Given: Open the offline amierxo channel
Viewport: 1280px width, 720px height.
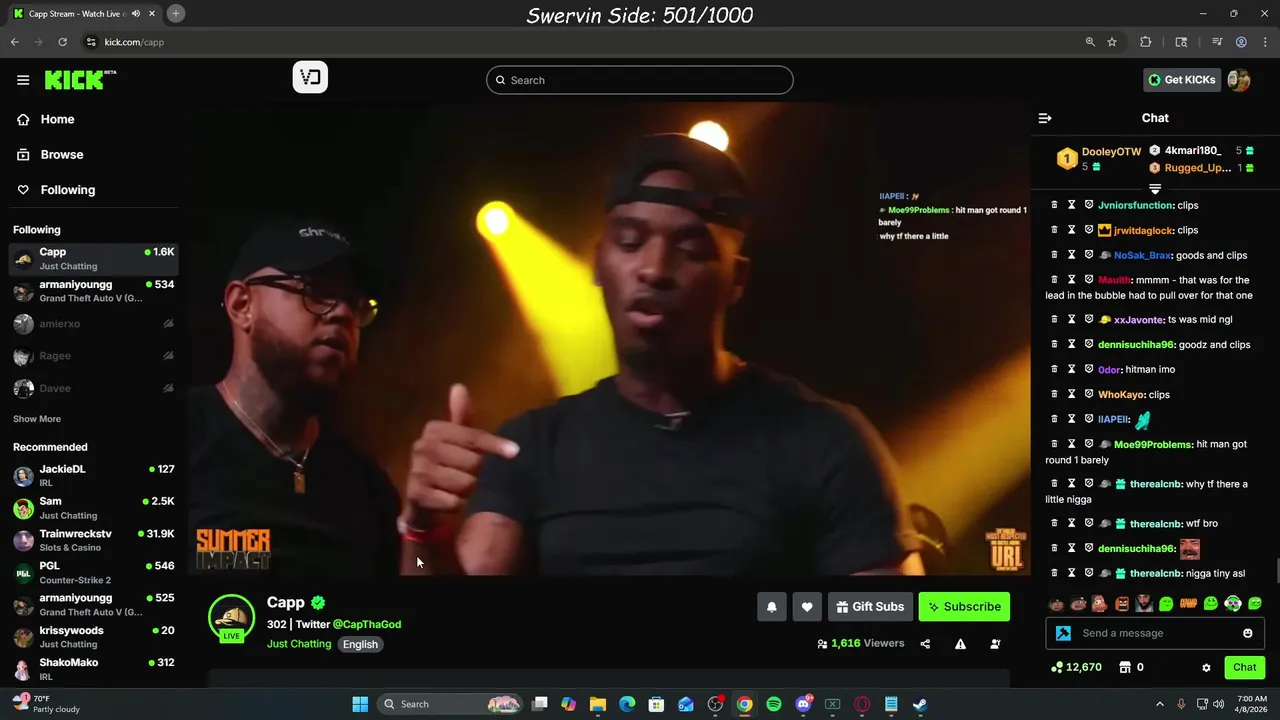Looking at the screenshot, I should tap(93, 324).
